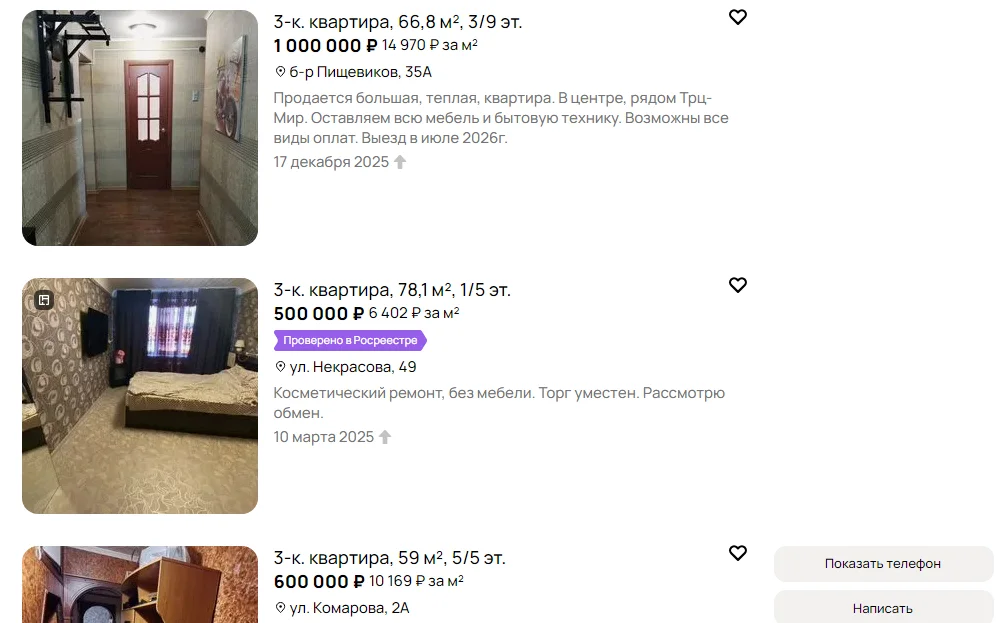Open the 3-к. квартира 66,8 m² listing title
Screen dimensions: 999x623
click(x=398, y=22)
